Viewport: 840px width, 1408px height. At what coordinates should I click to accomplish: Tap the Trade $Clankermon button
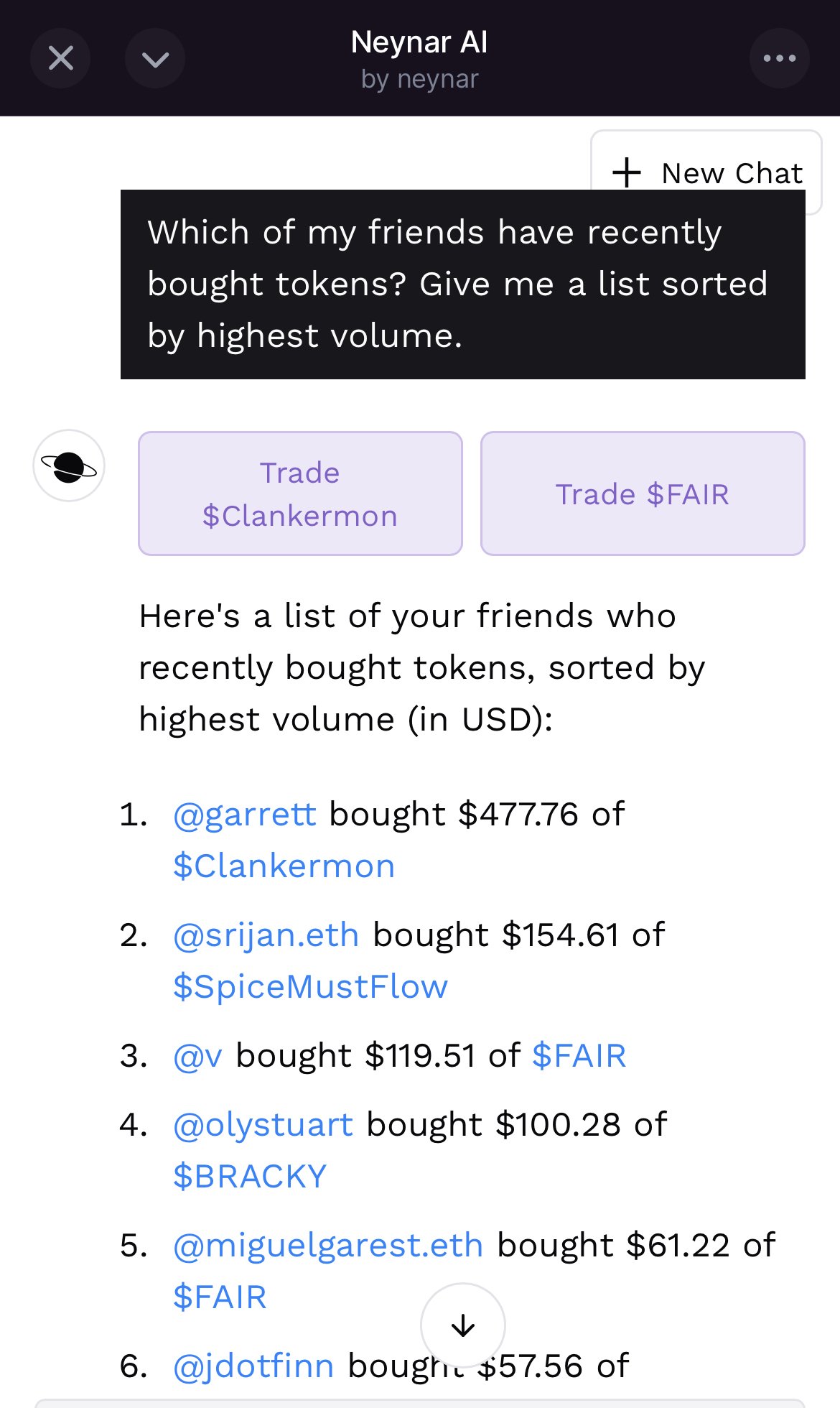300,494
